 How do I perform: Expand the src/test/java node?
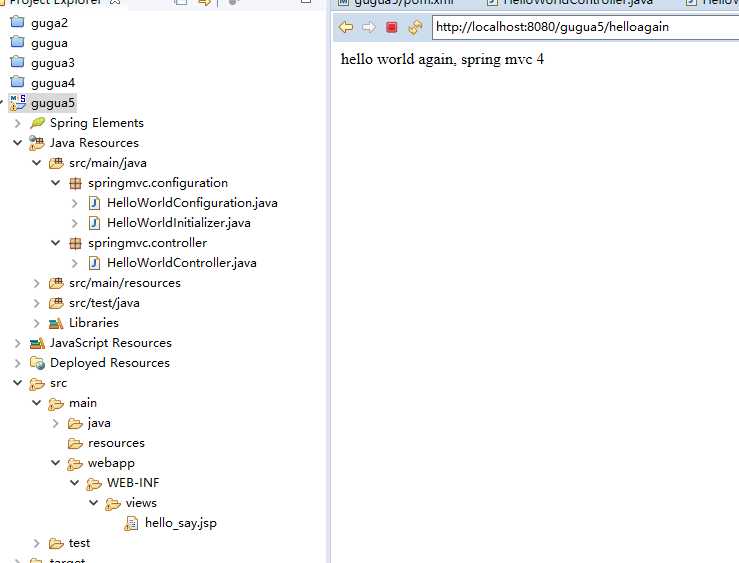point(37,303)
